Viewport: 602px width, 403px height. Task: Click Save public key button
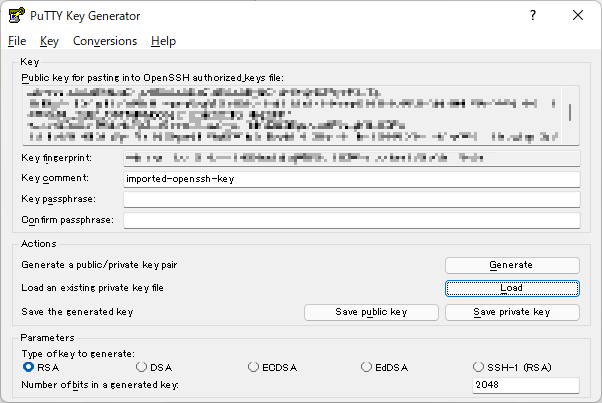[x=371, y=312]
